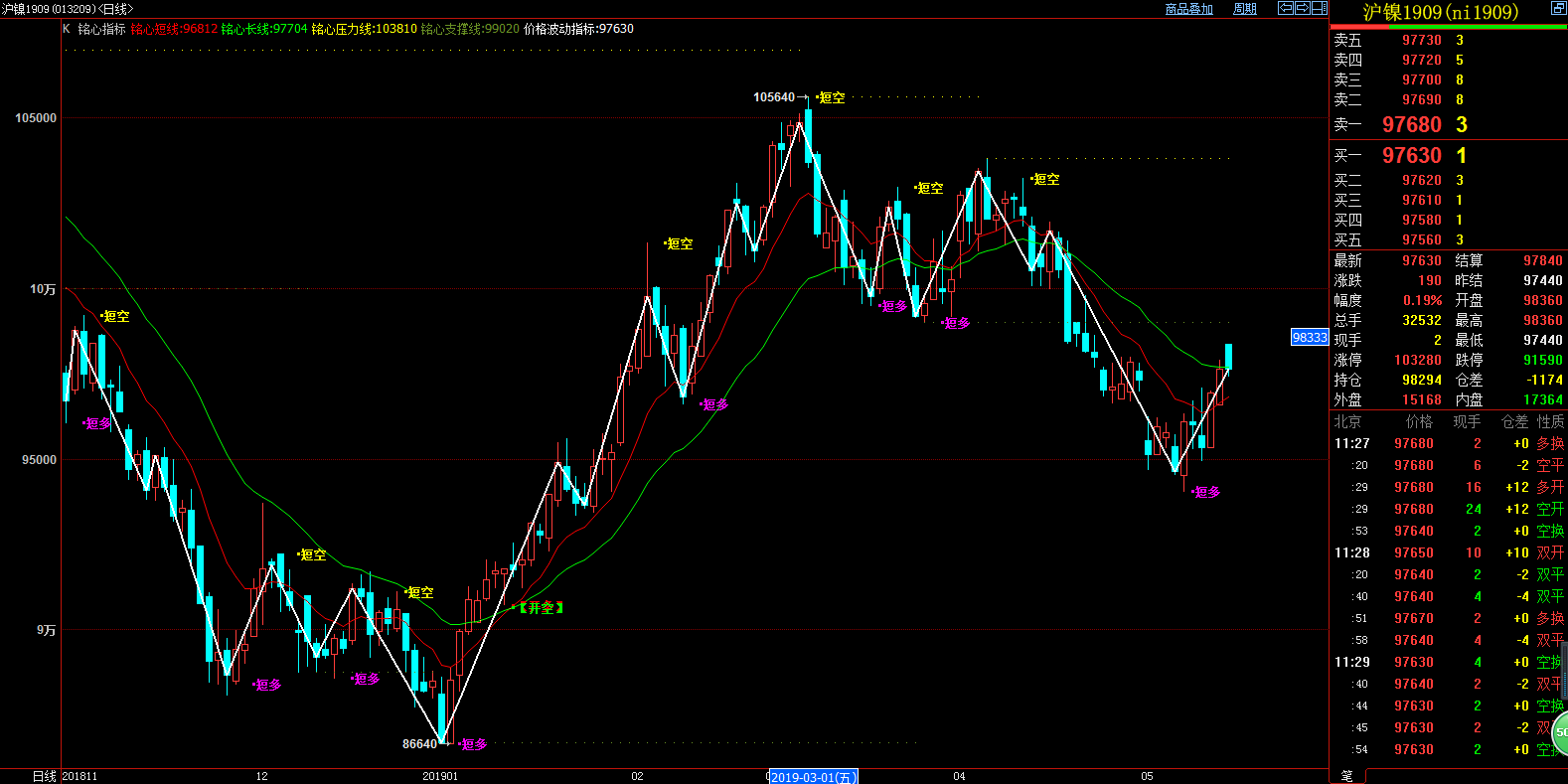This screenshot has width=1568, height=784.
Task: Click the 铭心指标 indicator name
Action: coord(102,29)
